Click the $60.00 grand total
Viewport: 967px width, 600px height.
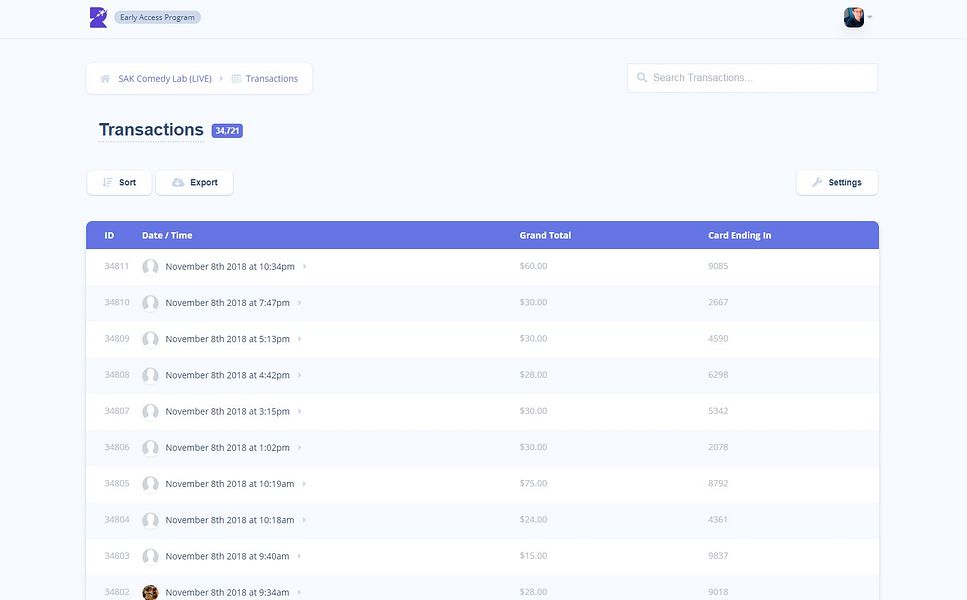click(533, 266)
